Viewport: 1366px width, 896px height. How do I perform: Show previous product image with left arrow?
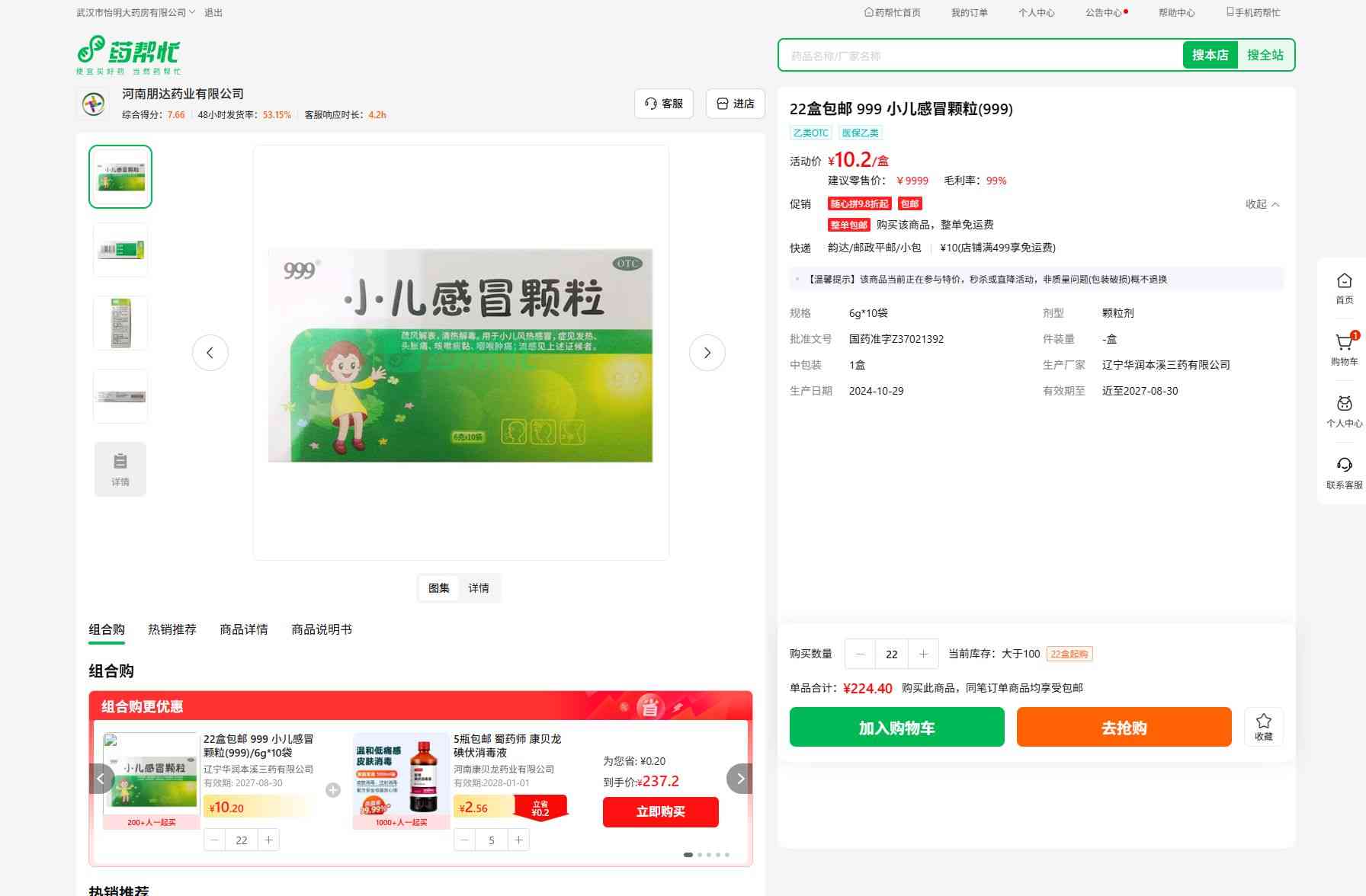point(210,353)
